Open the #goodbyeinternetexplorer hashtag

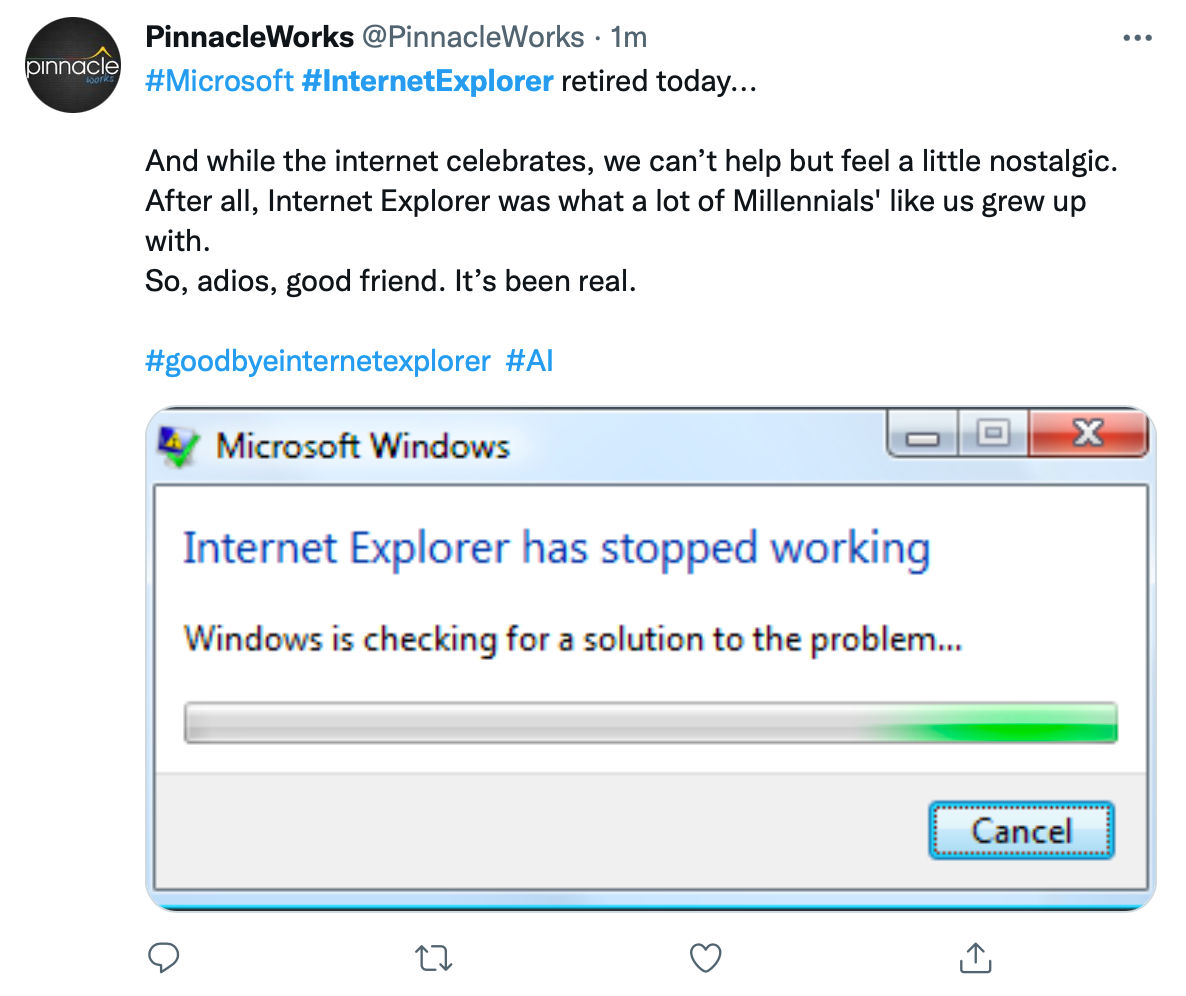pyautogui.click(x=318, y=360)
